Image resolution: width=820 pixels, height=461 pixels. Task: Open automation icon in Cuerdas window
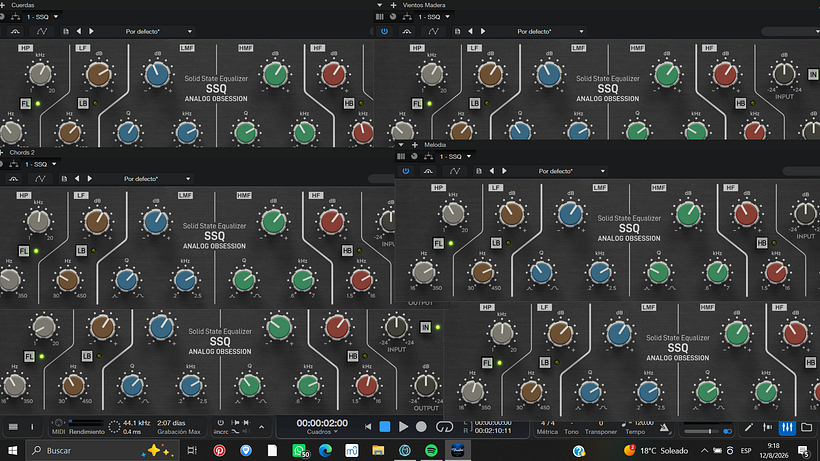tap(42, 31)
